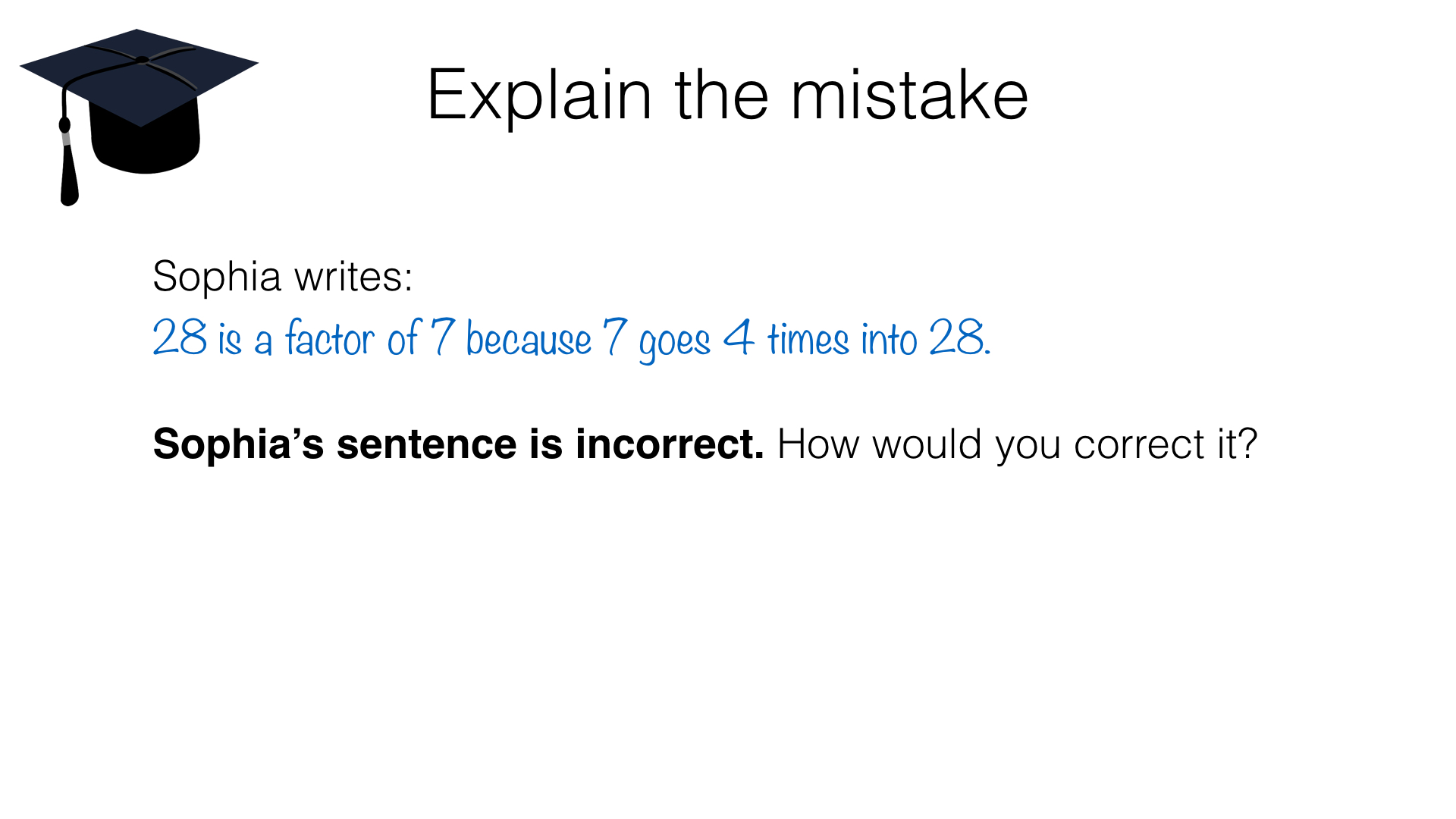Click the first "28" in the blue sentence
1456x819 pixels.
(x=180, y=337)
